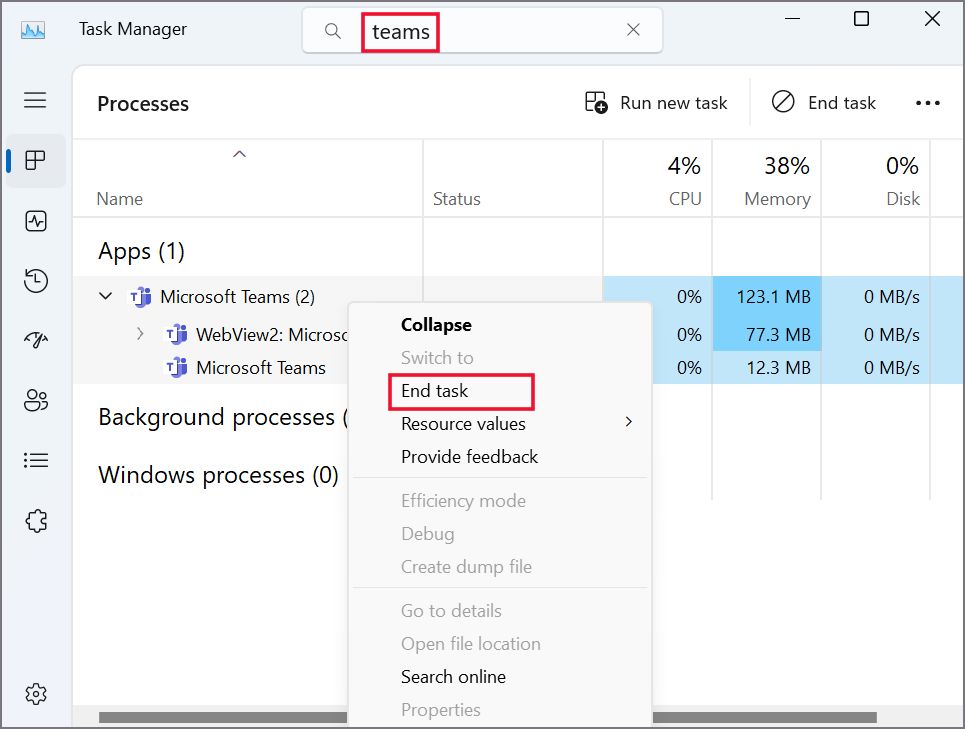The width and height of the screenshot is (965, 729).
Task: Collapse the Microsoft Teams (2) group chevron
Action: [x=106, y=296]
